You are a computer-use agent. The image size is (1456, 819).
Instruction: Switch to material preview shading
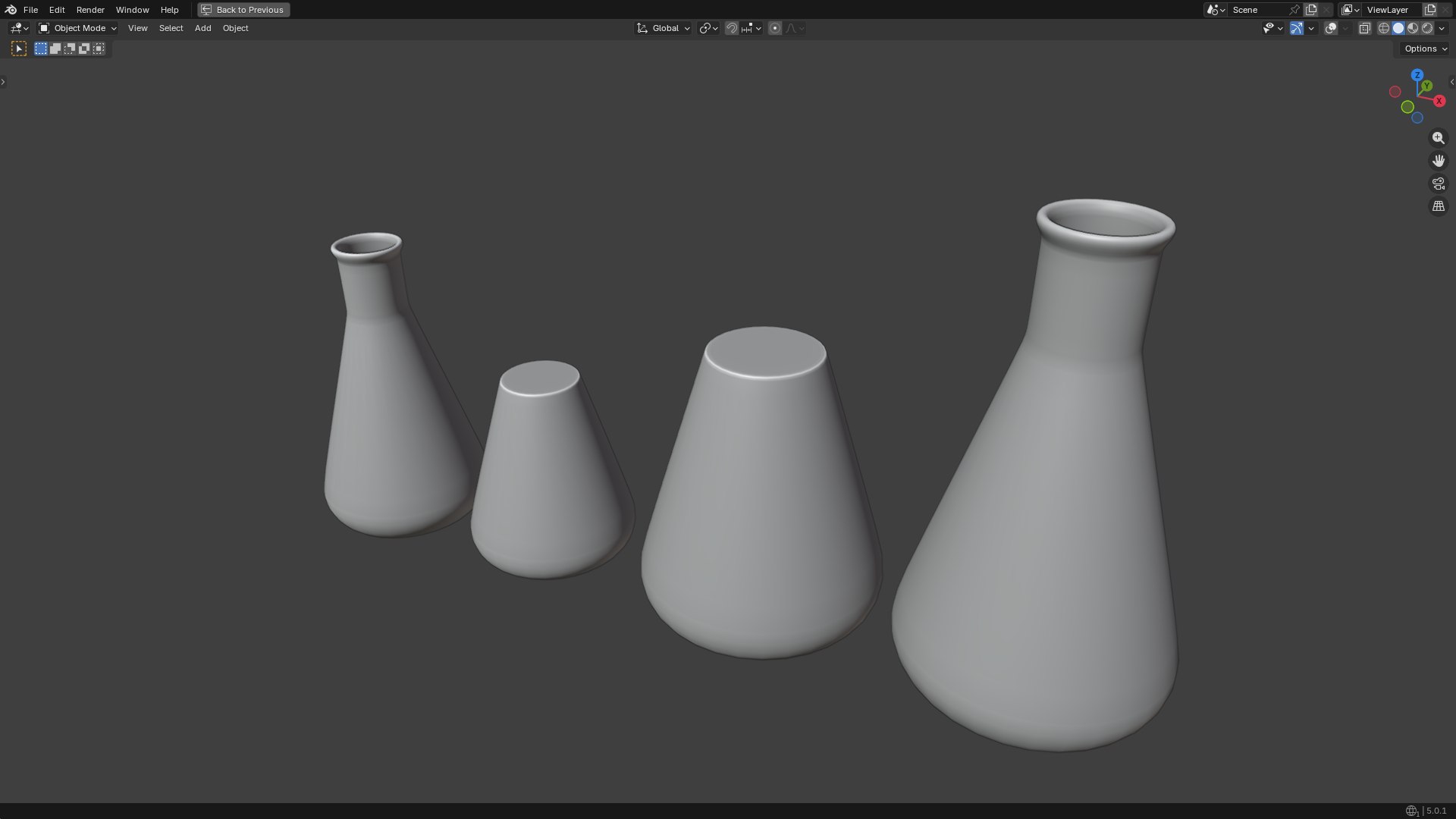pos(1413,28)
